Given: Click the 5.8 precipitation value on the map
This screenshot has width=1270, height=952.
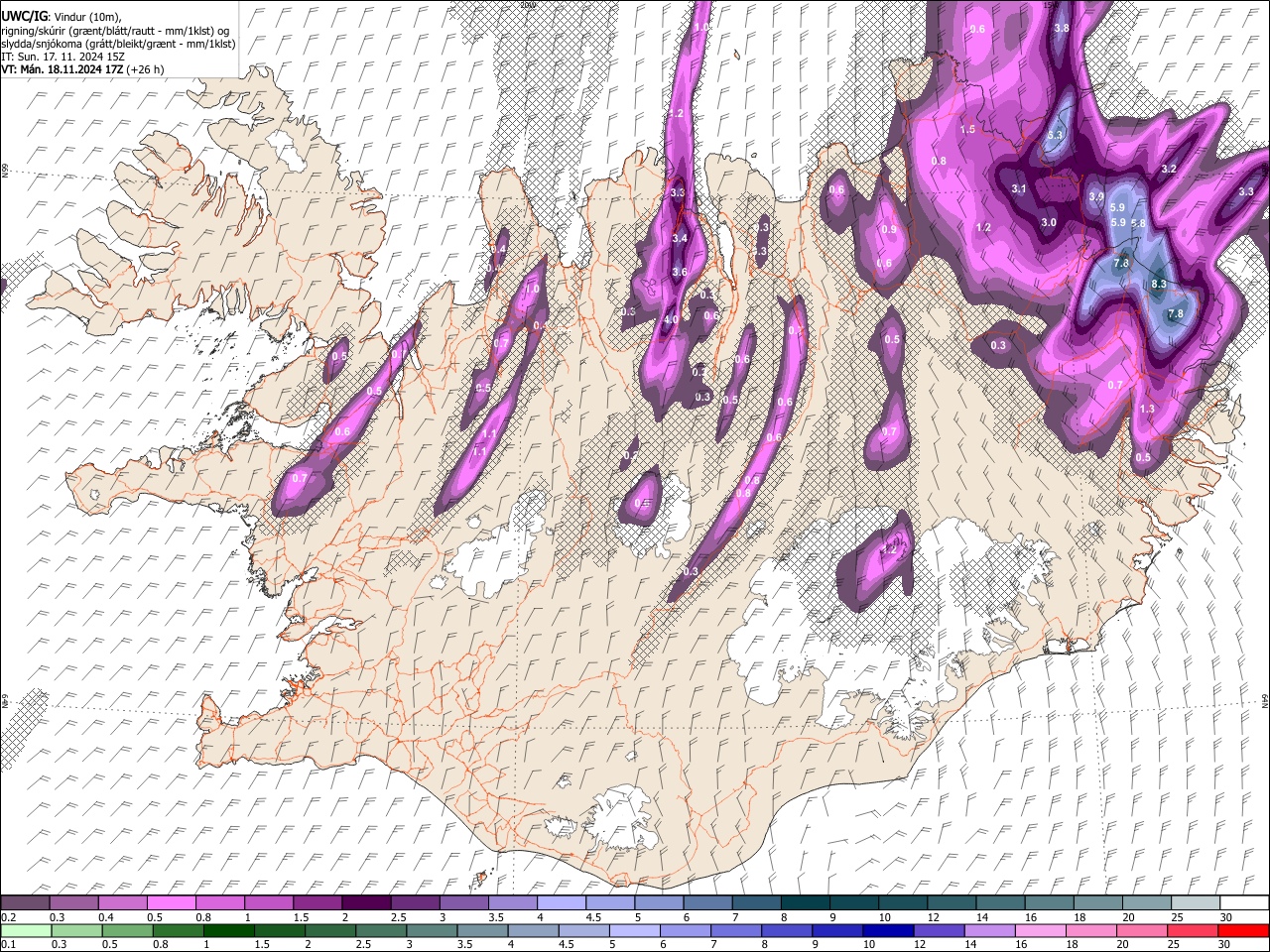Looking at the screenshot, I should pyautogui.click(x=1138, y=224).
